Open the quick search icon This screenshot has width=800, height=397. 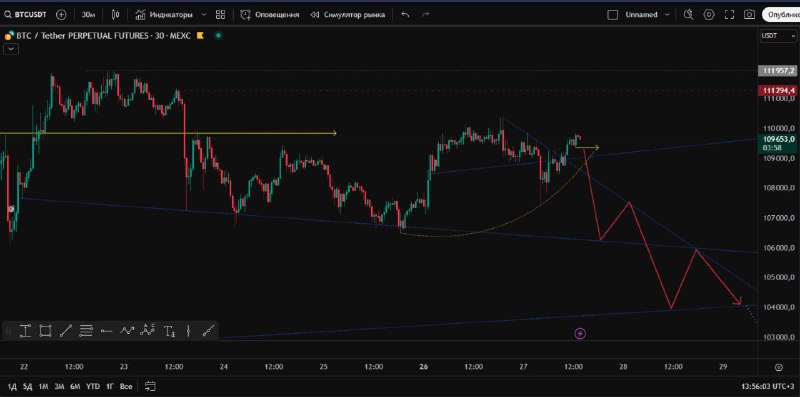[689, 15]
